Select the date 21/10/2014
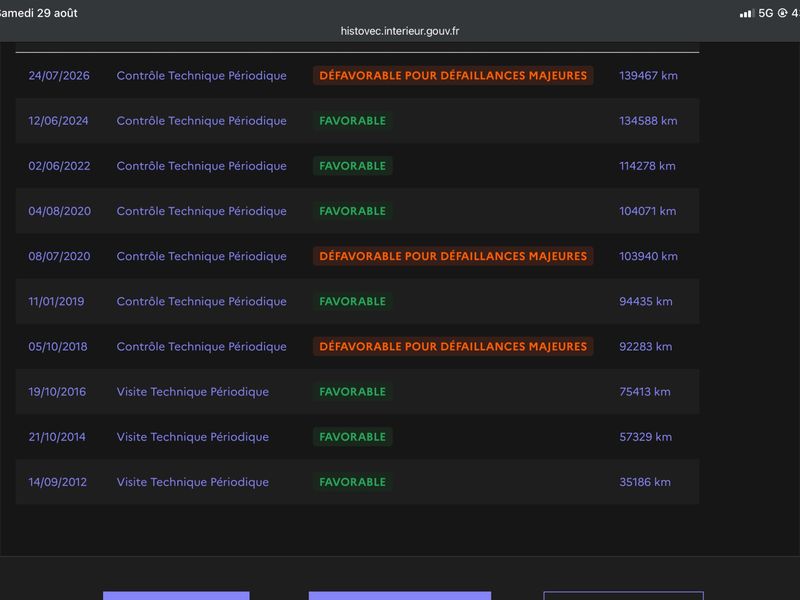 (x=57, y=437)
